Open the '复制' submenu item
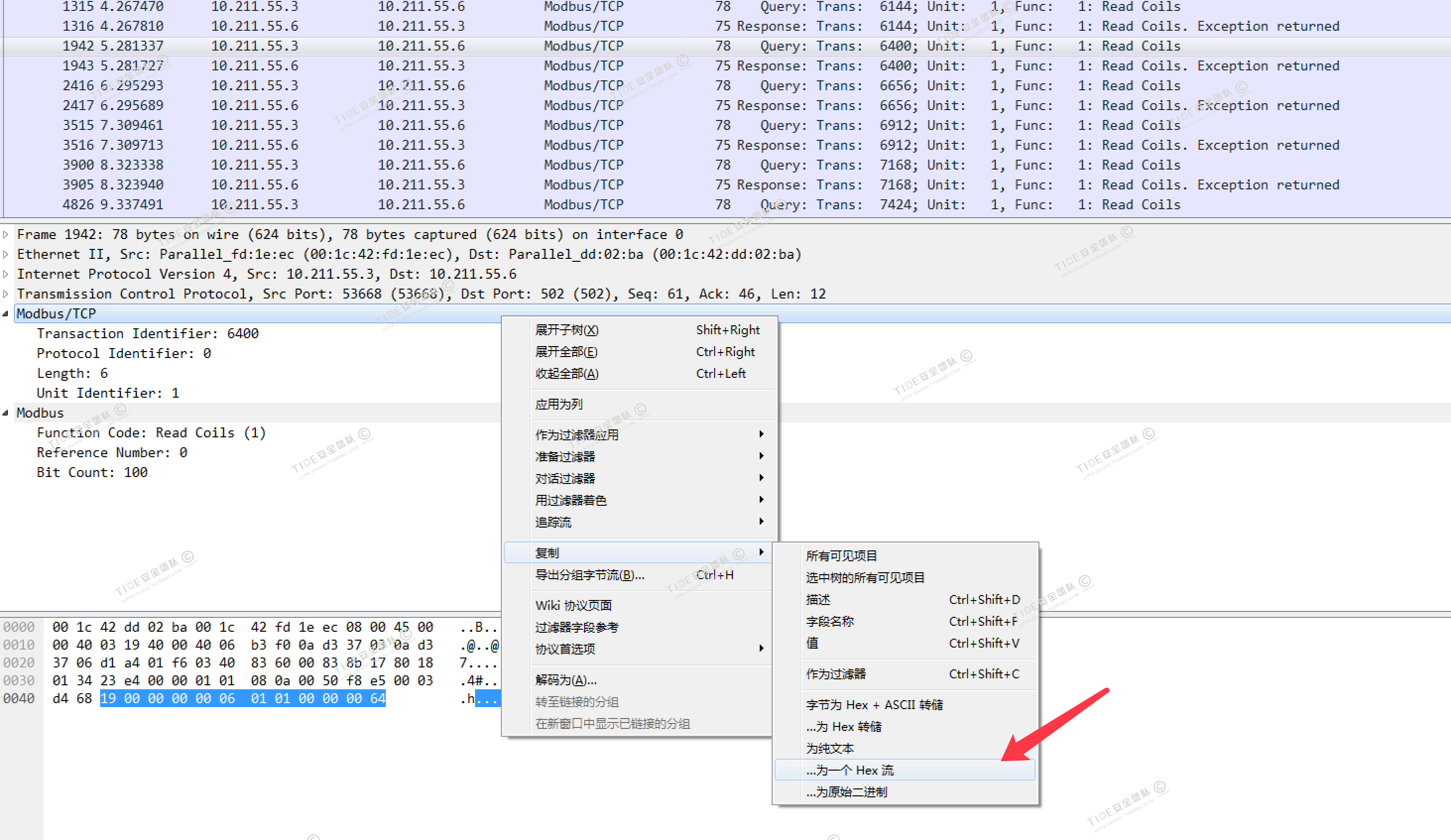This screenshot has height=840, width=1451. click(x=547, y=553)
